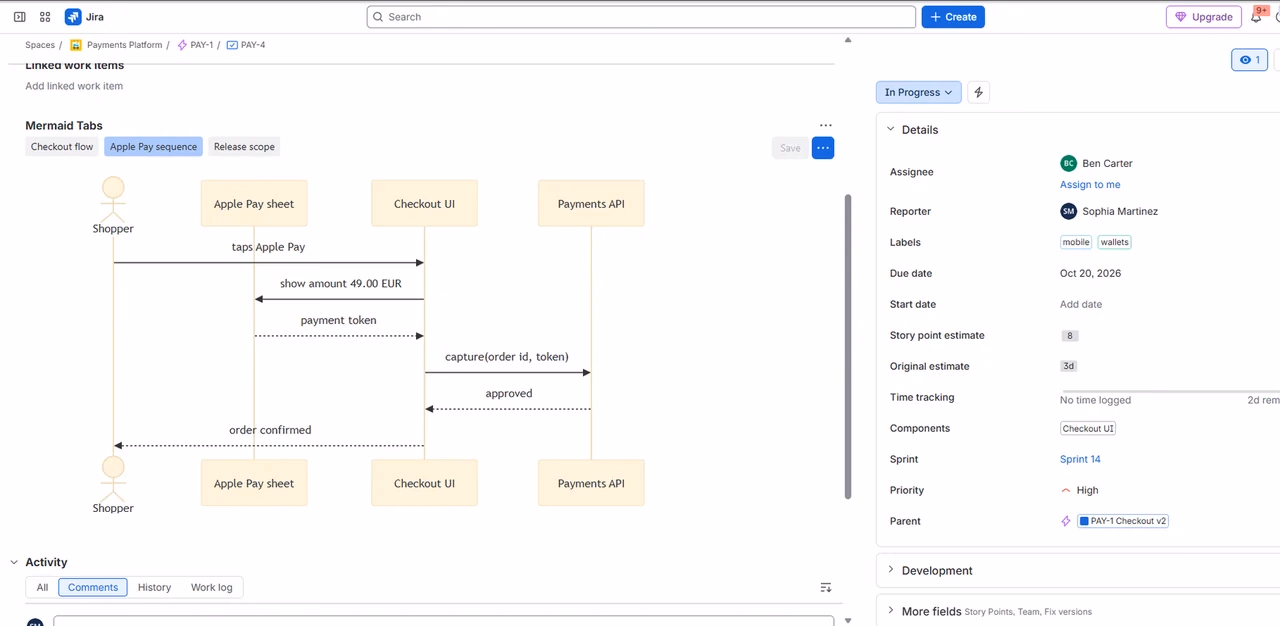Click 'show amount 49.00 EUR' message text
Viewport: 1280px width, 626px height.
click(x=340, y=284)
